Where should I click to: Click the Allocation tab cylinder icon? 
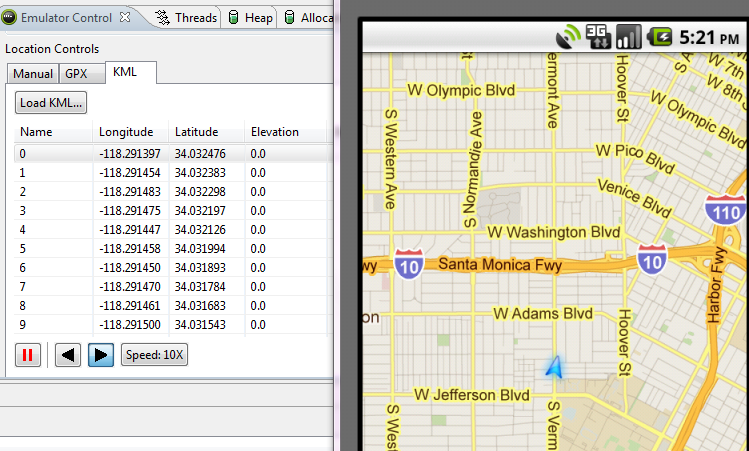pyautogui.click(x=289, y=18)
